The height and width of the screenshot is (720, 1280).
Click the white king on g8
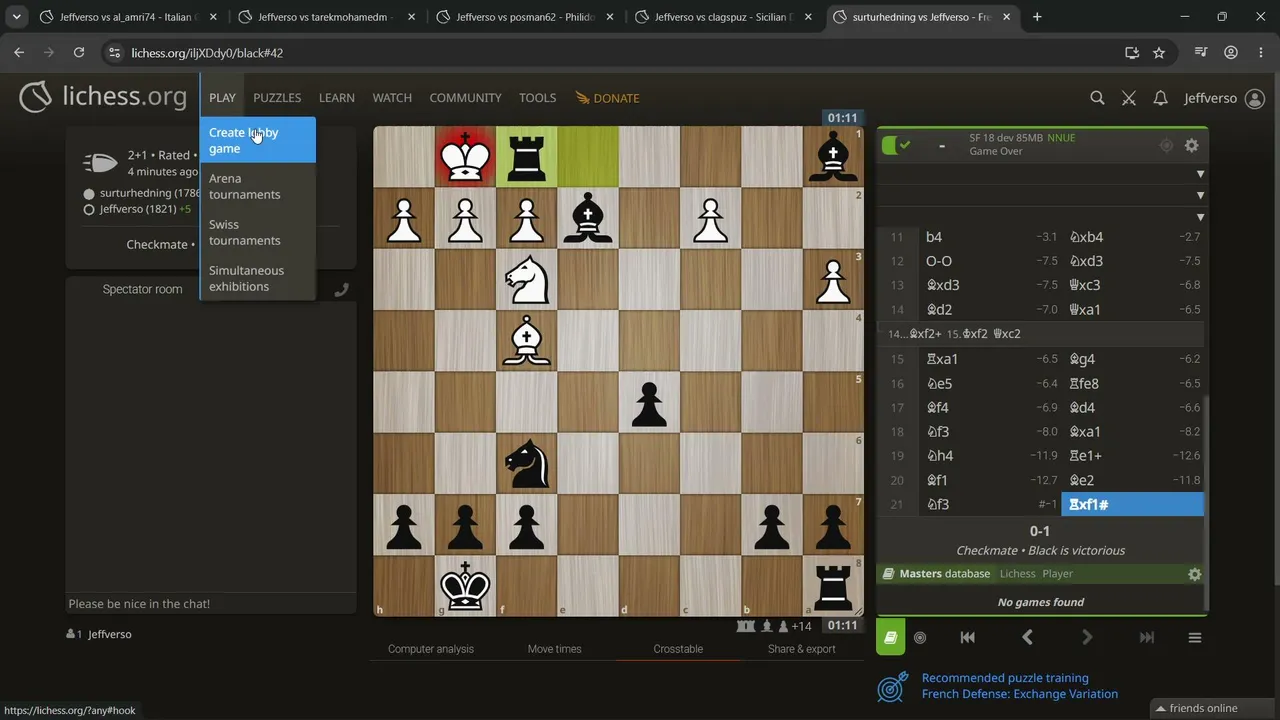click(x=465, y=157)
